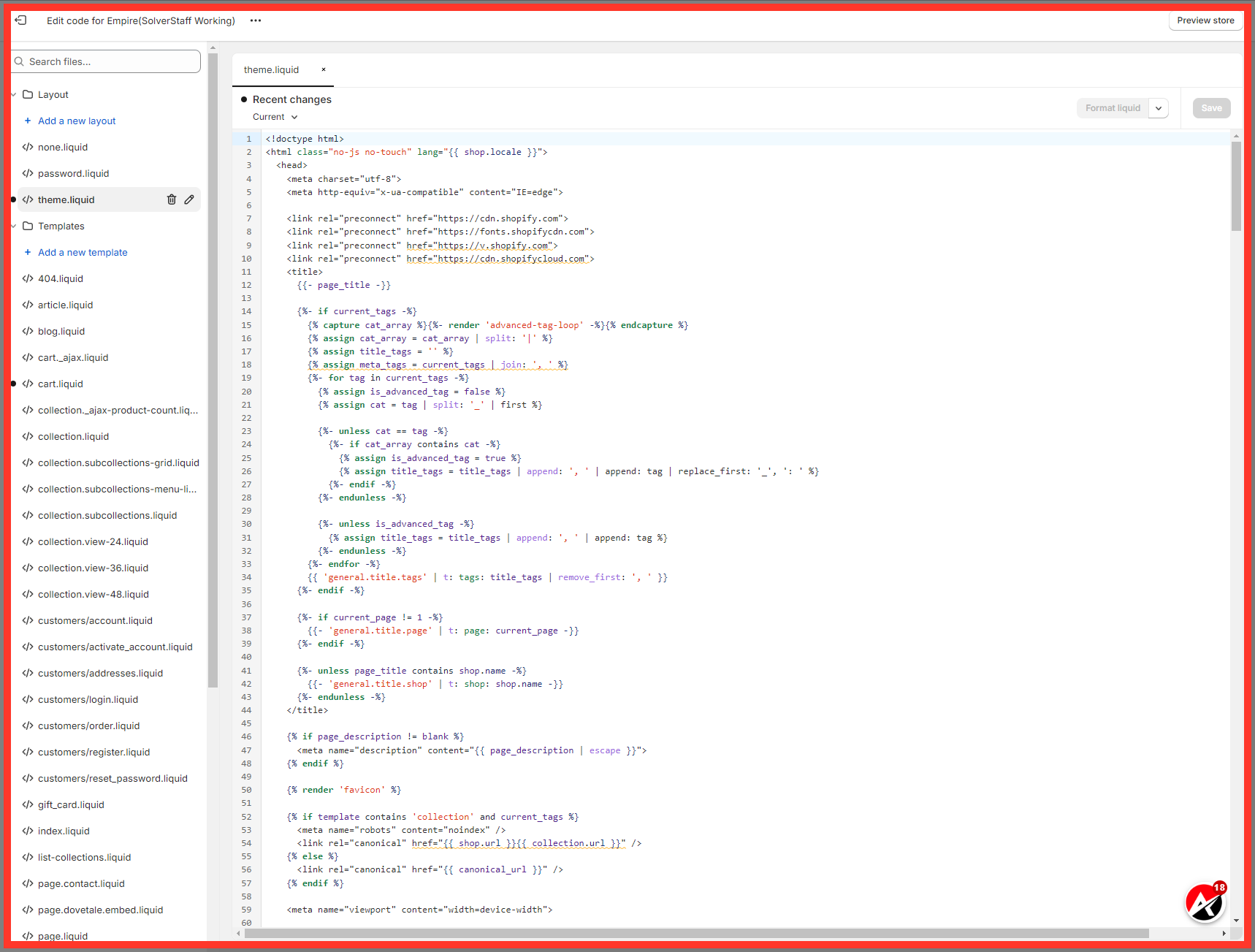Collapse the Templates folder
The image size is (1255, 952).
point(14,226)
